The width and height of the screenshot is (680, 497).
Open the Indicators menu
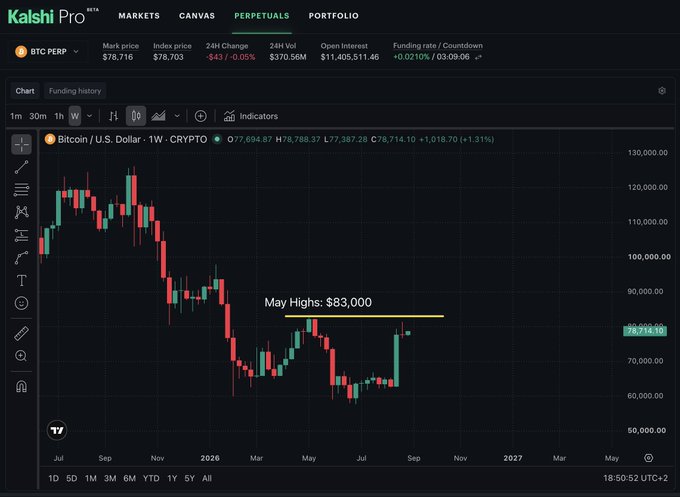click(x=251, y=116)
